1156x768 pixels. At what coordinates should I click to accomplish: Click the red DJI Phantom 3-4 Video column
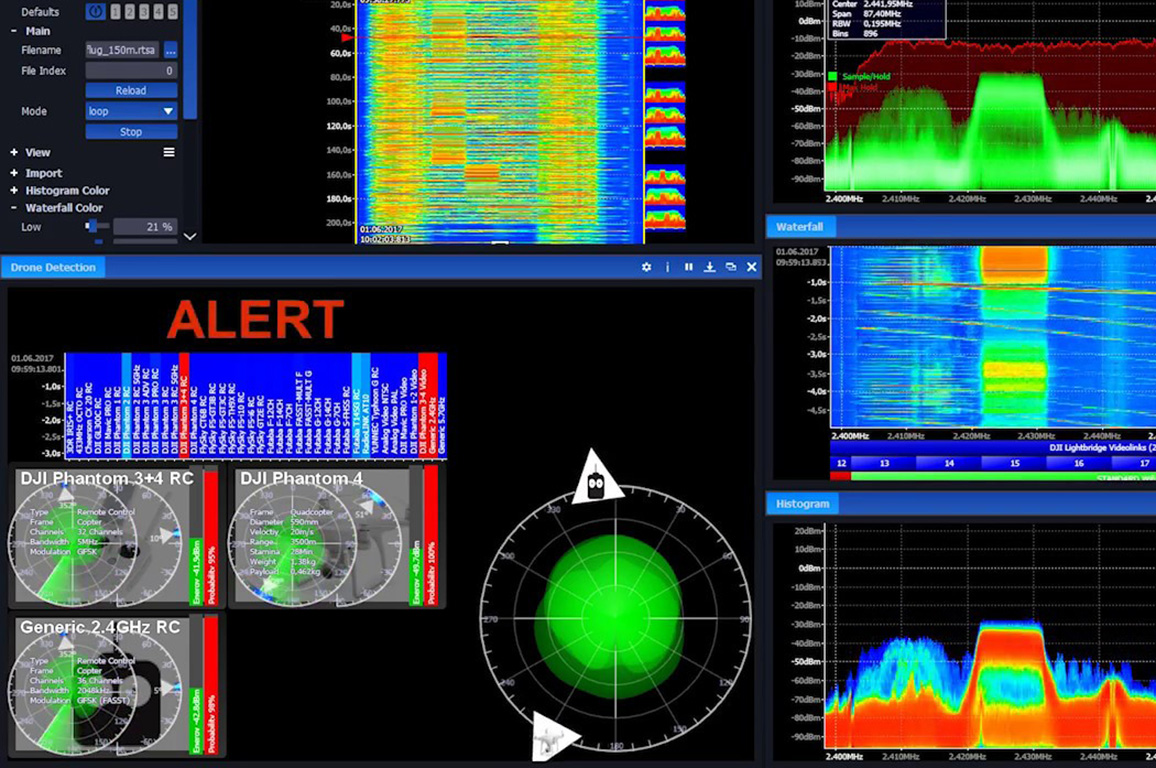(x=423, y=405)
